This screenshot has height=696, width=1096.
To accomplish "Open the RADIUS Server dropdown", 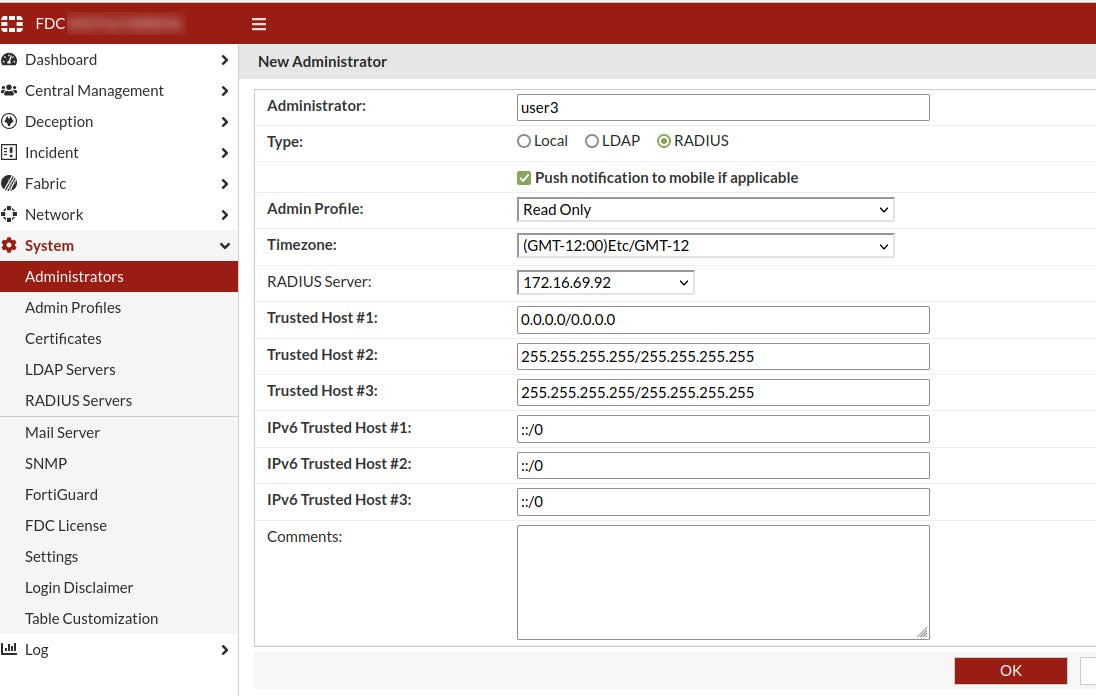I will click(x=605, y=283).
